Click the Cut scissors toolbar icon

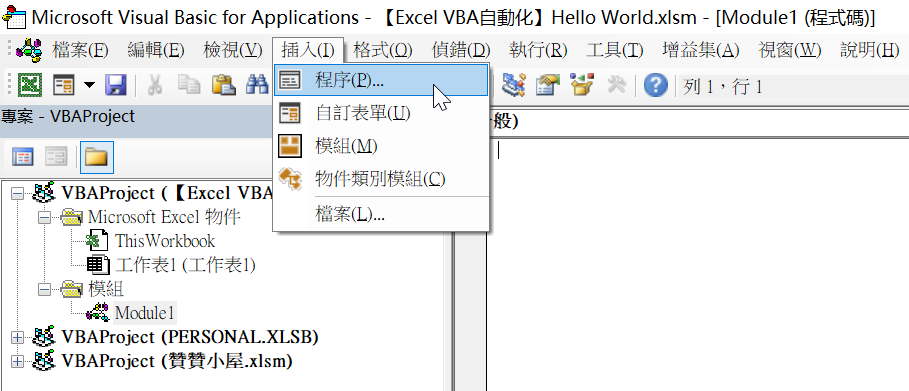point(155,85)
